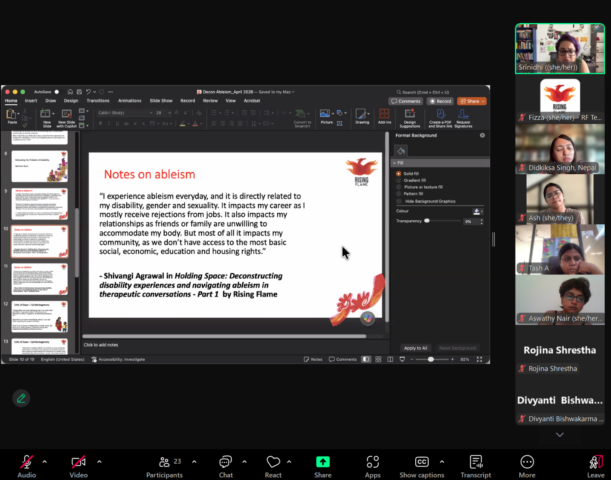The height and width of the screenshot is (480, 611).
Task: Click Show captions CC icon
Action: (x=422, y=462)
